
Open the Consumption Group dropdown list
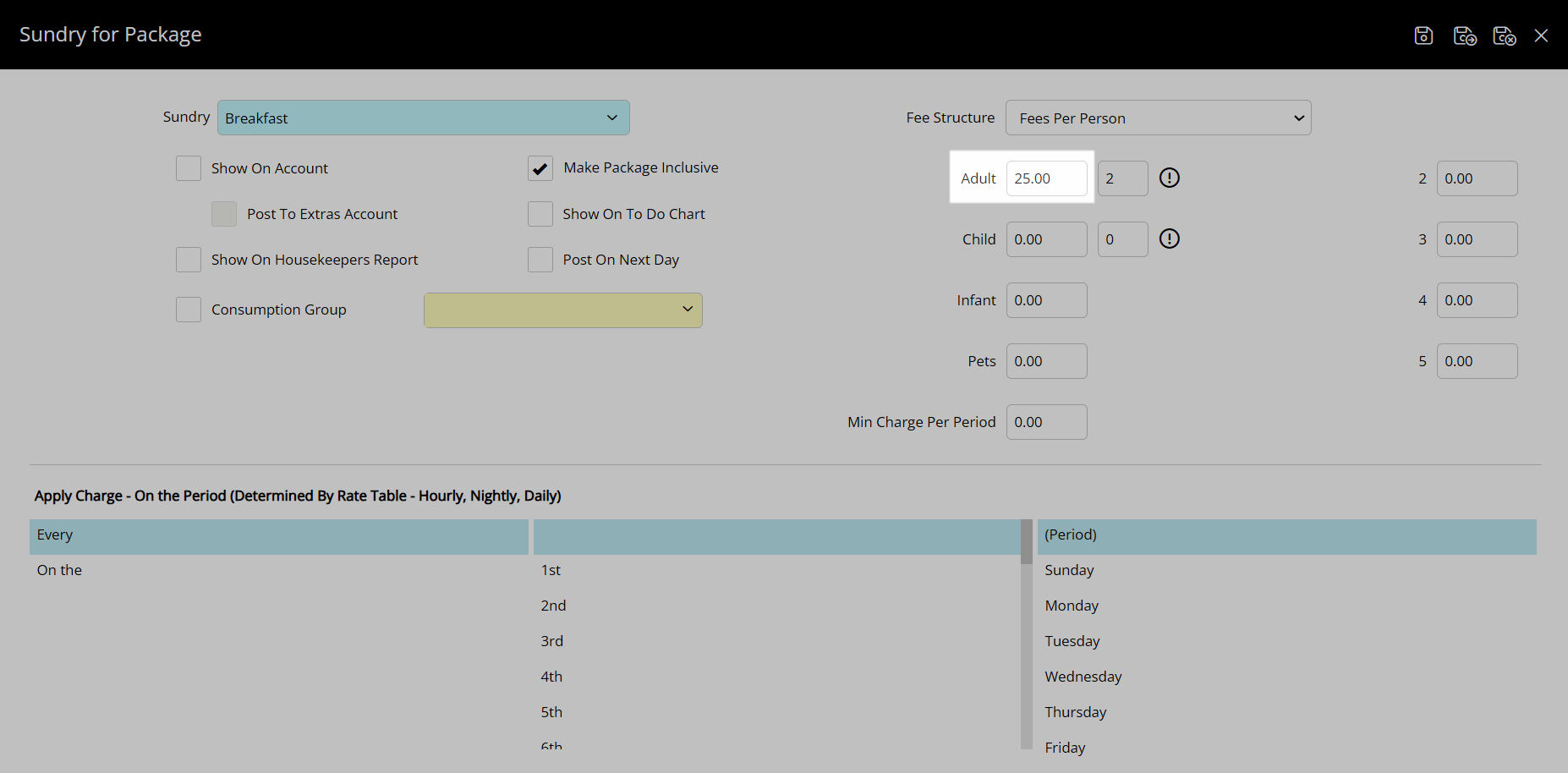tap(562, 310)
